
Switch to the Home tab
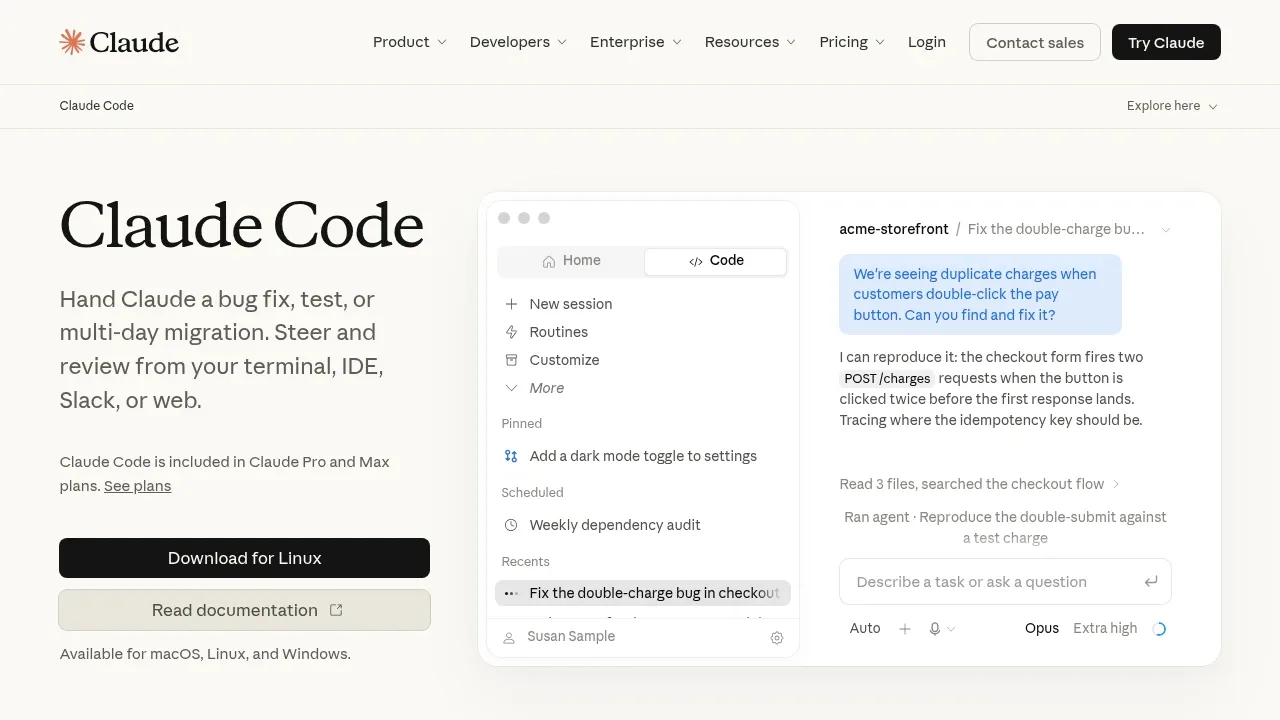click(x=572, y=261)
